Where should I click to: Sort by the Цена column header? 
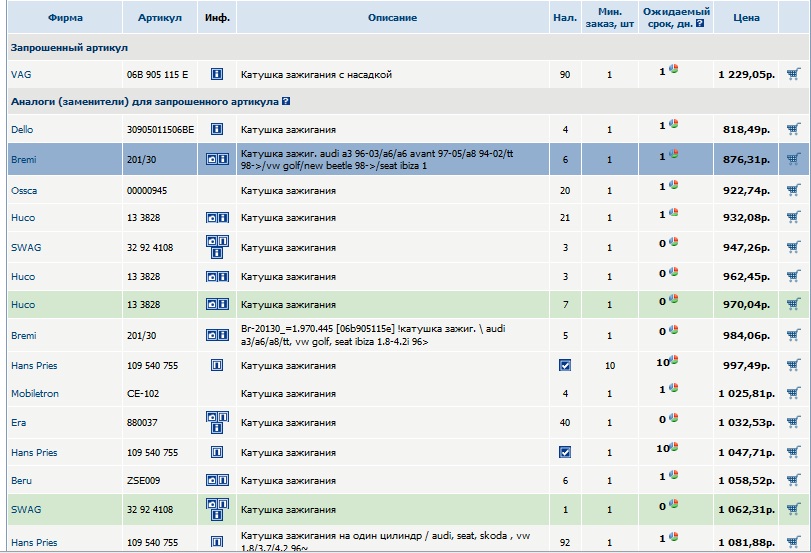(745, 18)
